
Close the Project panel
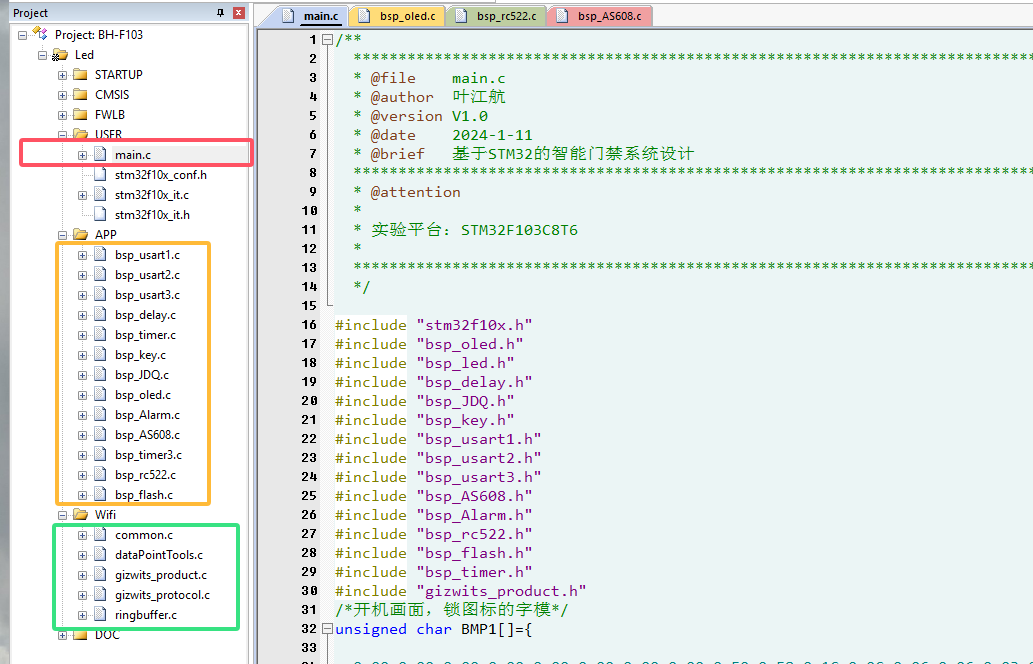(x=238, y=13)
